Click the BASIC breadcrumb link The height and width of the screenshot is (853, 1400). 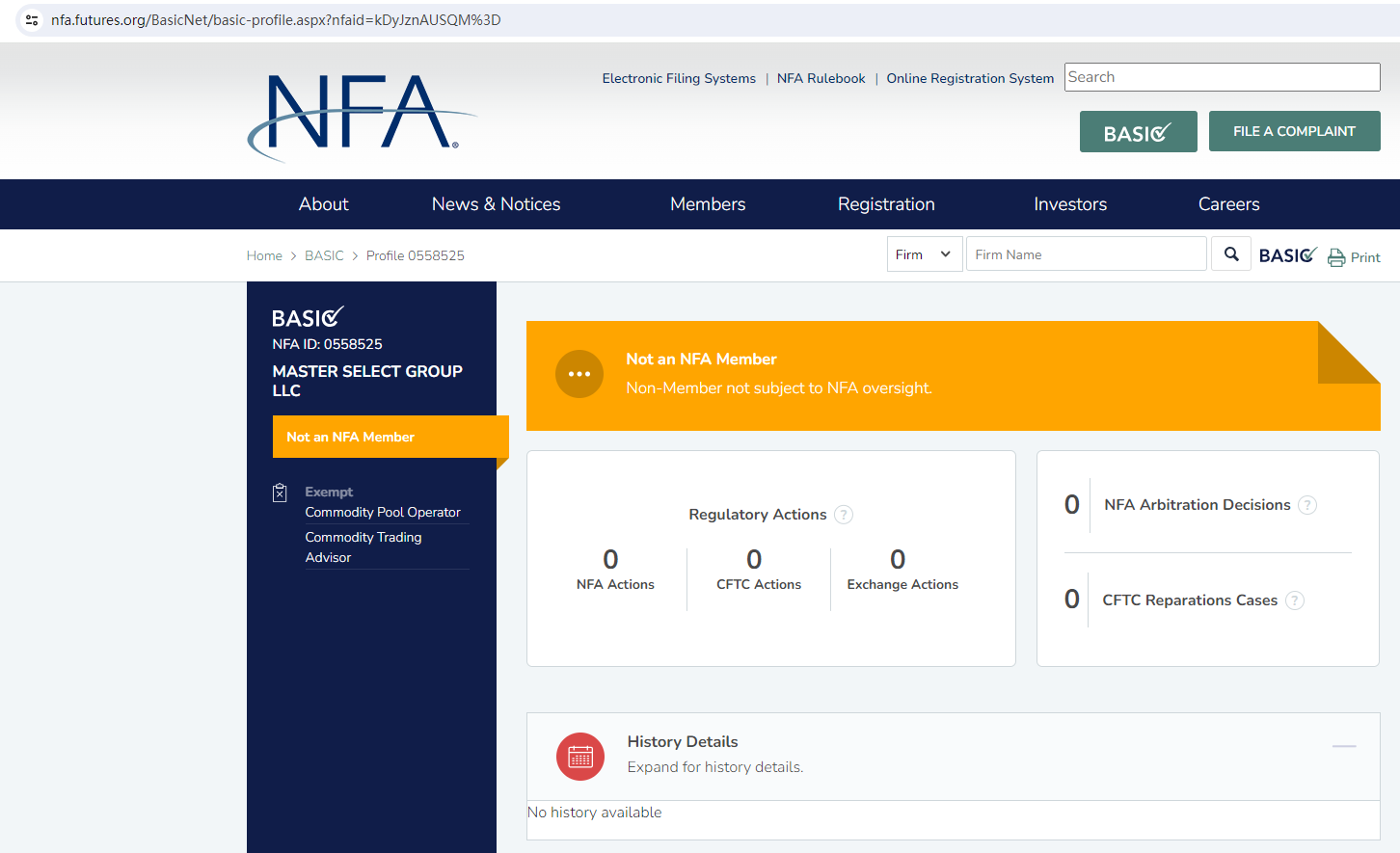coord(324,255)
